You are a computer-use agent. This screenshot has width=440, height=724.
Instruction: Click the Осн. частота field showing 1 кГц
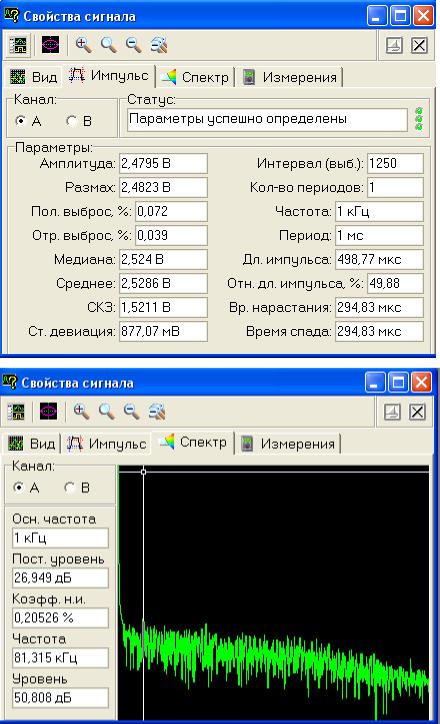[60, 538]
